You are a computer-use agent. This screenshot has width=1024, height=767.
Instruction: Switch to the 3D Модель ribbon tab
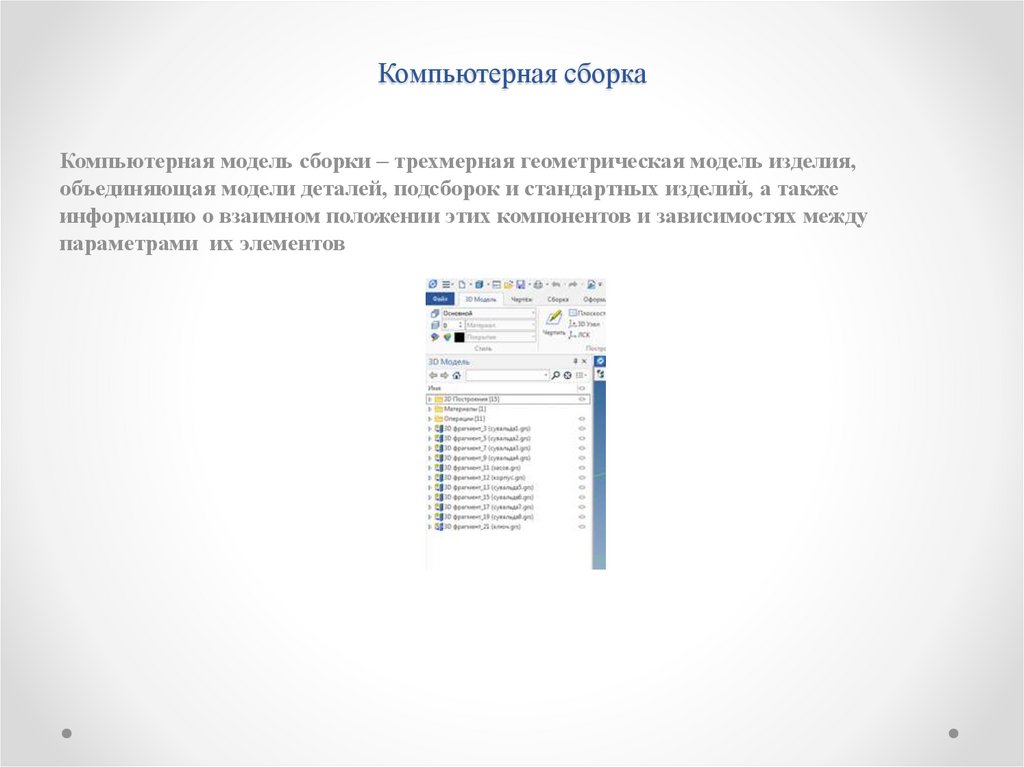(481, 299)
